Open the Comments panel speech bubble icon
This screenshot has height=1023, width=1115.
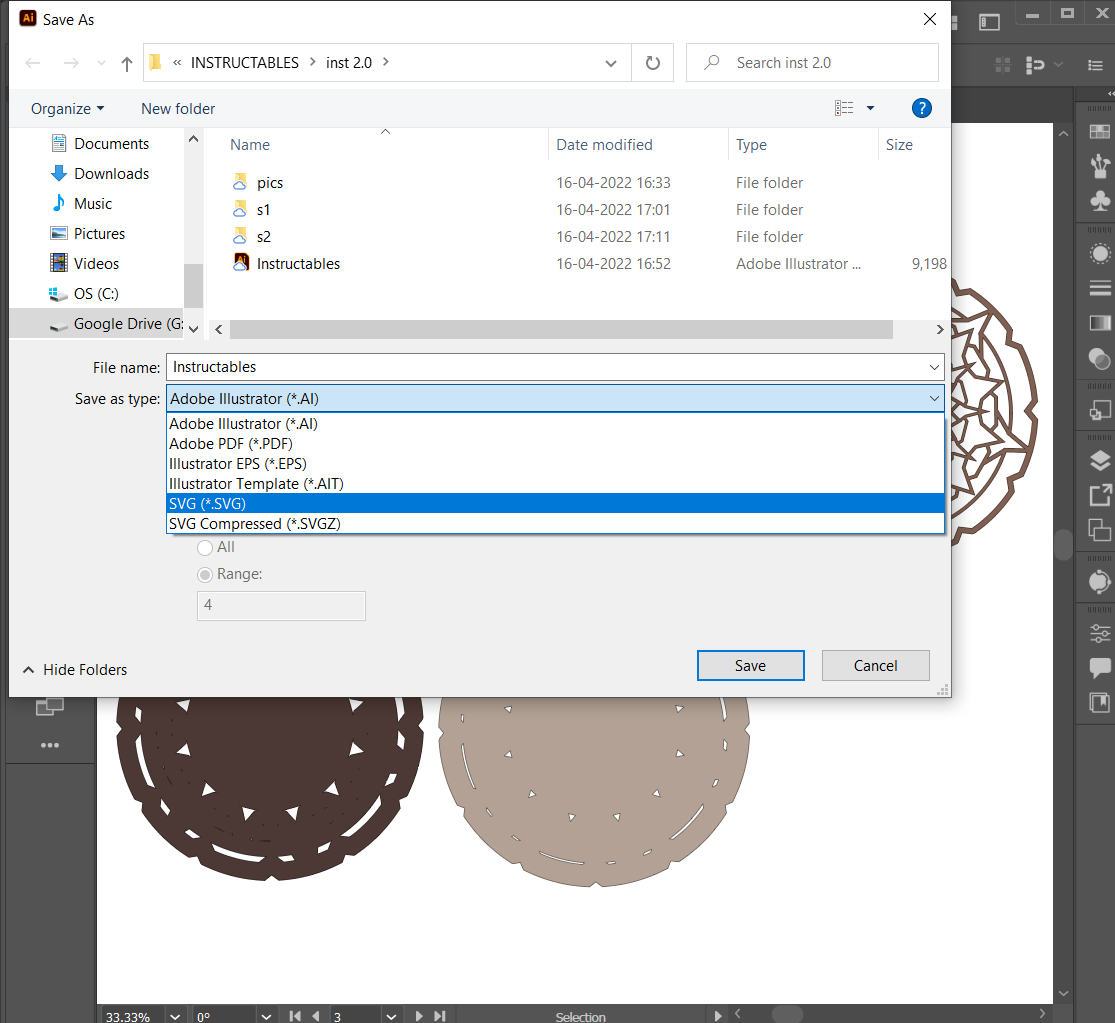pos(1100,667)
